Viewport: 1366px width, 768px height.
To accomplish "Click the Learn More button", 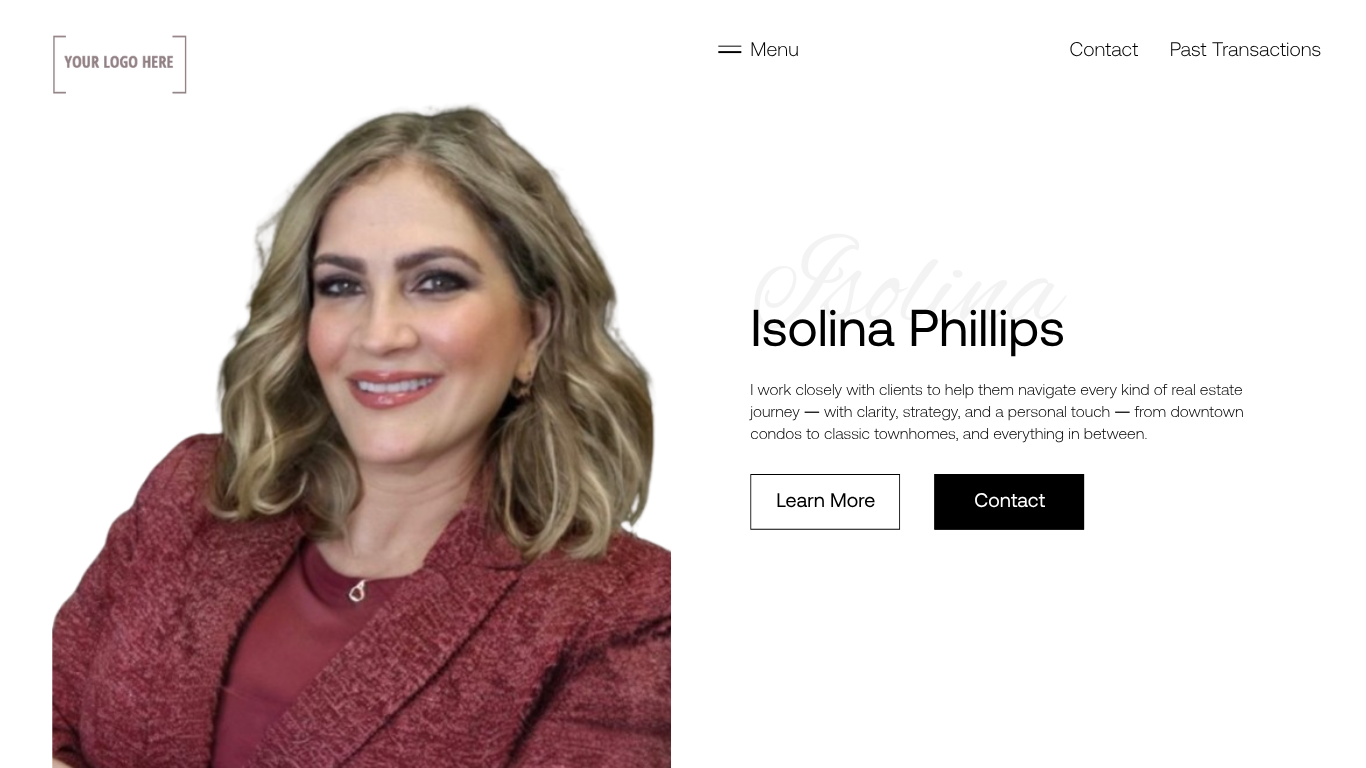I will (x=825, y=501).
